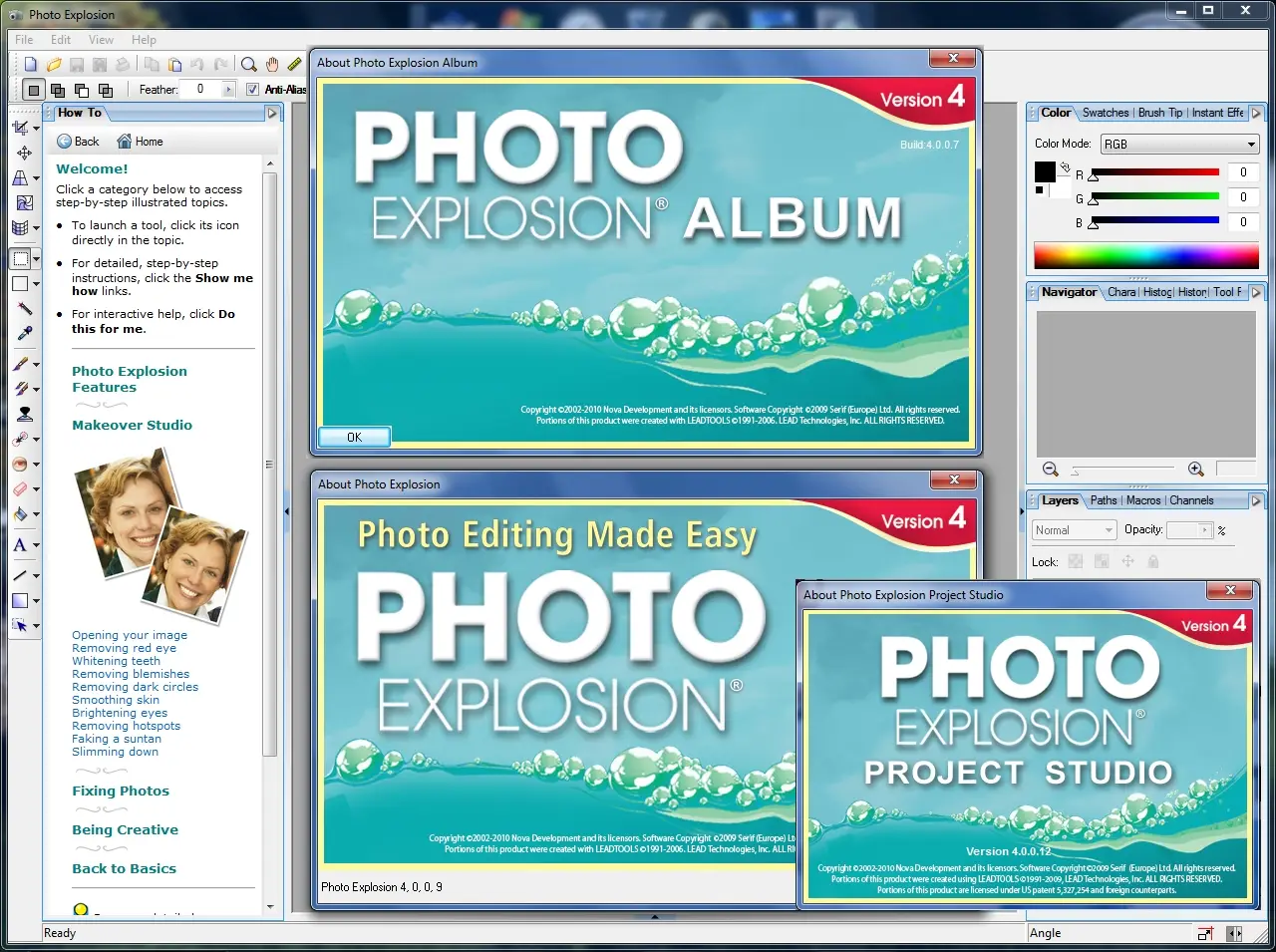This screenshot has width=1276, height=952.
Task: Toggle lock all padlock in Layers panel
Action: tap(1153, 561)
